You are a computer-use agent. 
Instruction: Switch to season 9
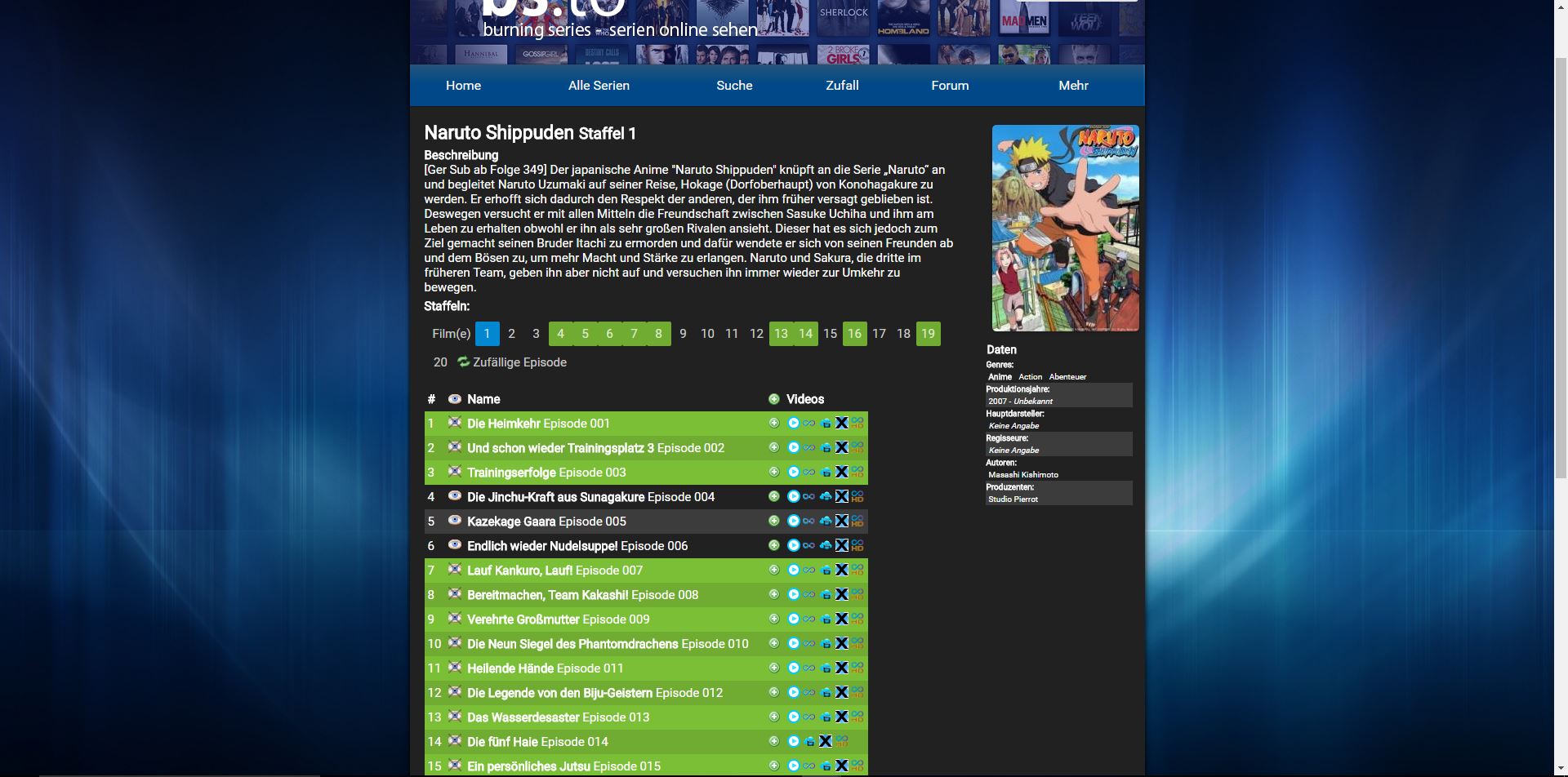tap(683, 333)
